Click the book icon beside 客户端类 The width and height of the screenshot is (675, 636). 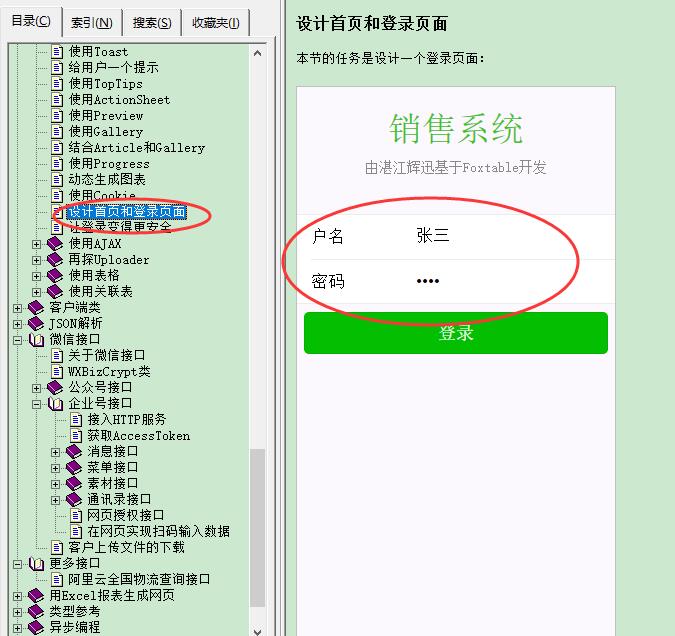[36, 307]
